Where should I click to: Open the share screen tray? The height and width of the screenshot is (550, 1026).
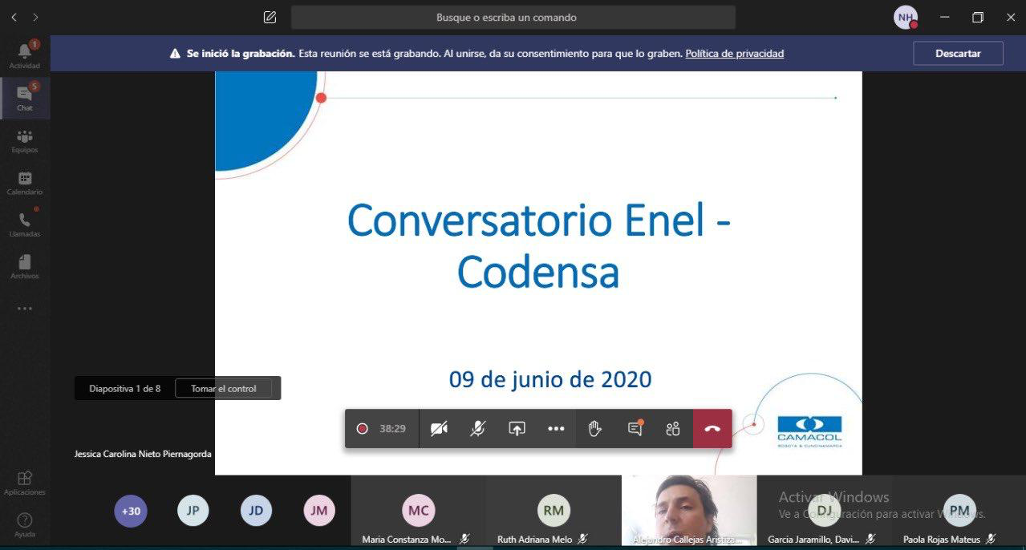517,428
